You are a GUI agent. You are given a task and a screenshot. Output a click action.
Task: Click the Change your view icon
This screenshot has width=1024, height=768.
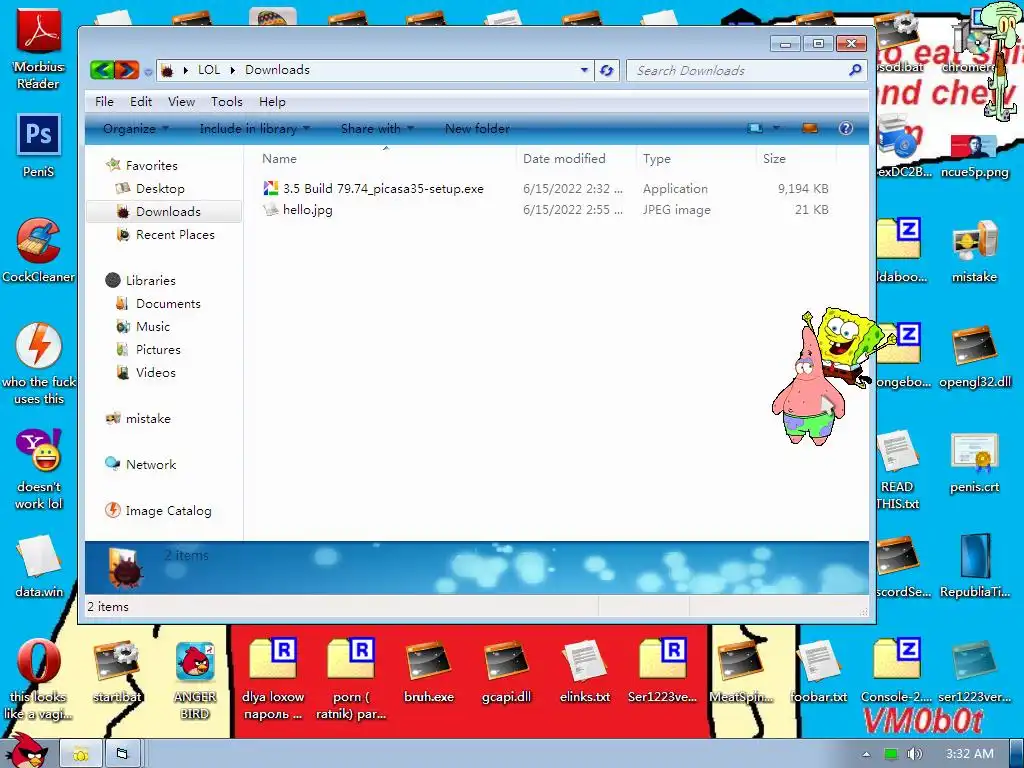[x=755, y=128]
